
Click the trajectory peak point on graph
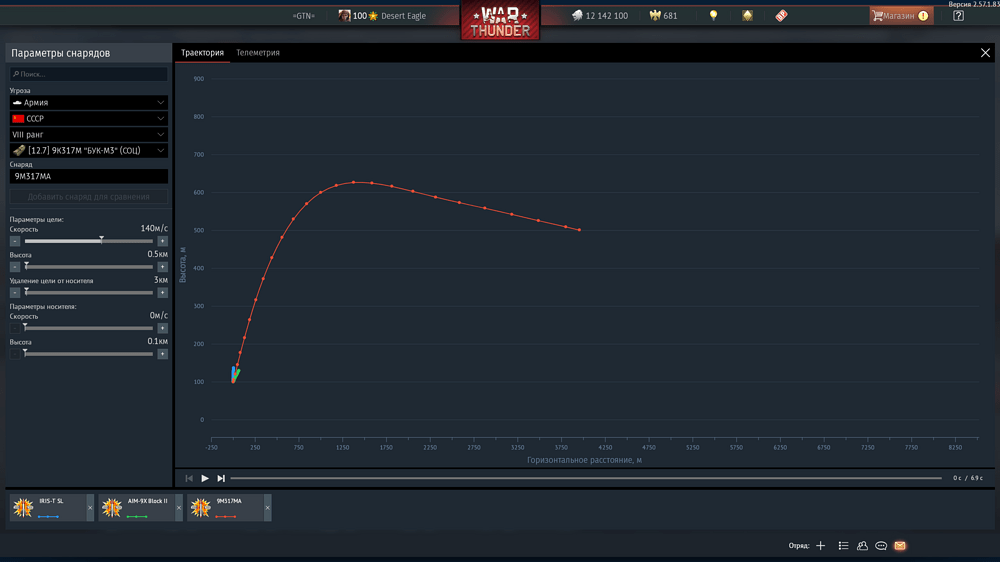pos(353,182)
